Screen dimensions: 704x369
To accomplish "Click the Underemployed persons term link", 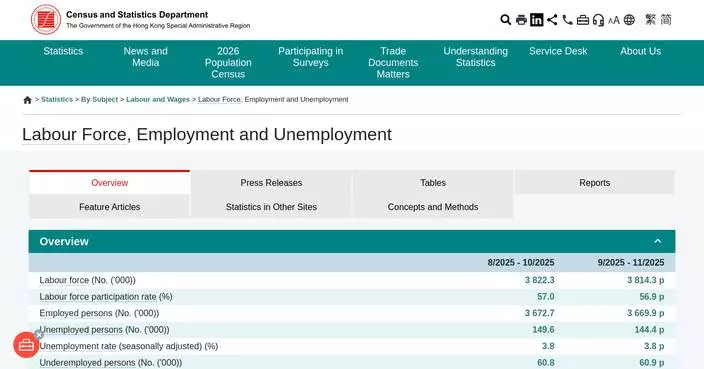I will tap(88, 363).
